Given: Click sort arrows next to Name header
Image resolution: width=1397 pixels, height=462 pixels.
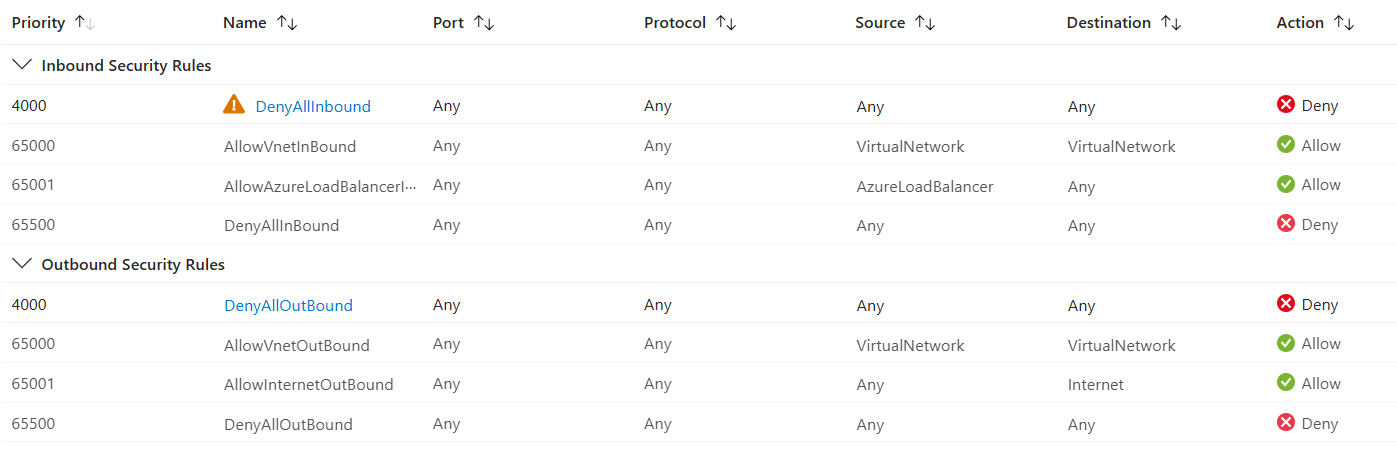Looking at the screenshot, I should point(287,23).
